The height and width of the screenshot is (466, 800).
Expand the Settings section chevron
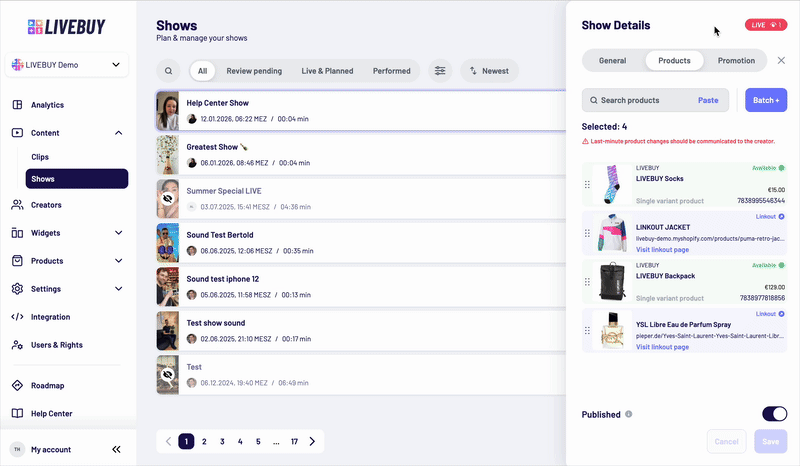[118, 289]
